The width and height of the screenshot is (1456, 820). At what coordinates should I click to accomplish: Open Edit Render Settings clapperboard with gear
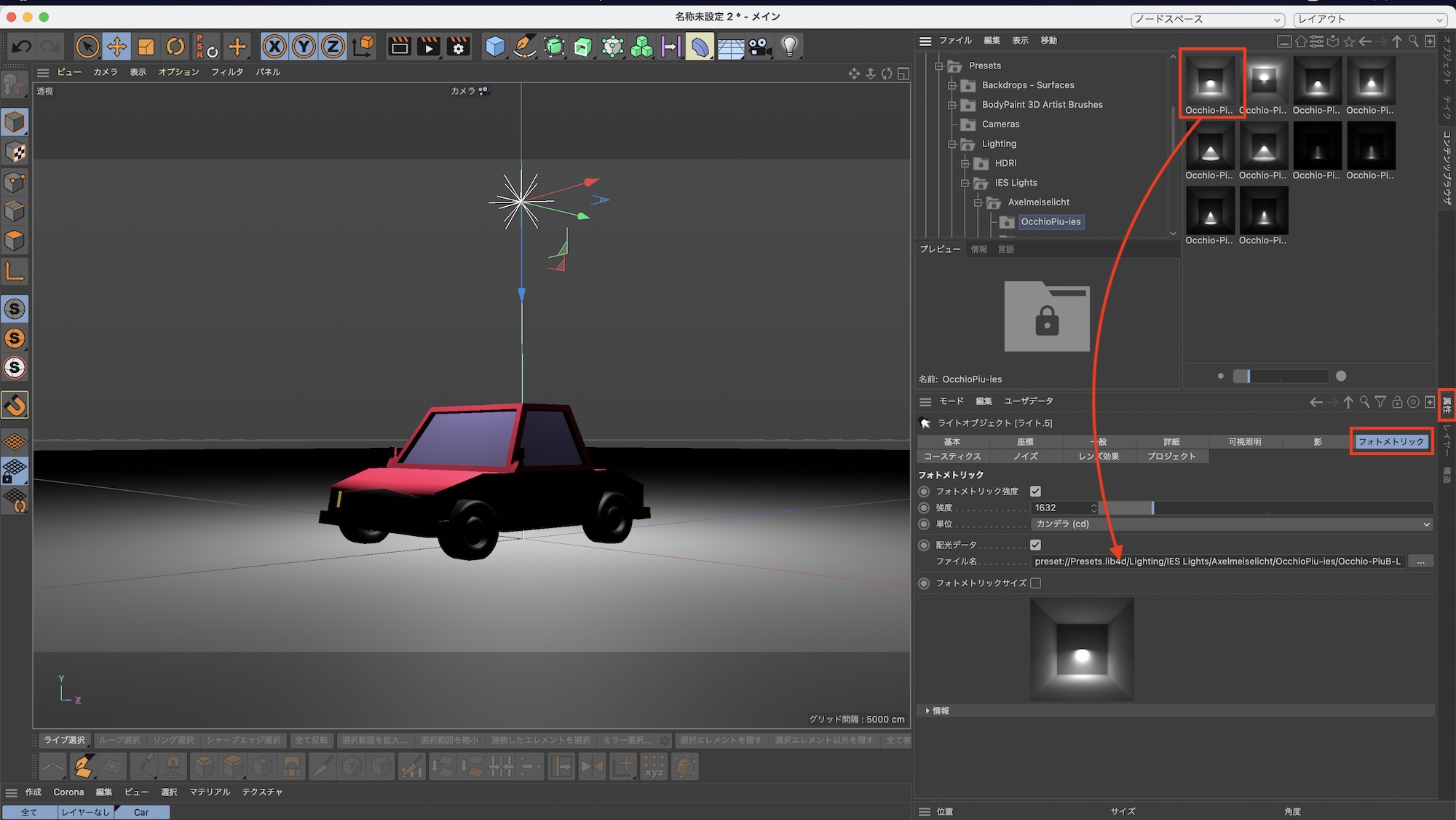(x=459, y=47)
